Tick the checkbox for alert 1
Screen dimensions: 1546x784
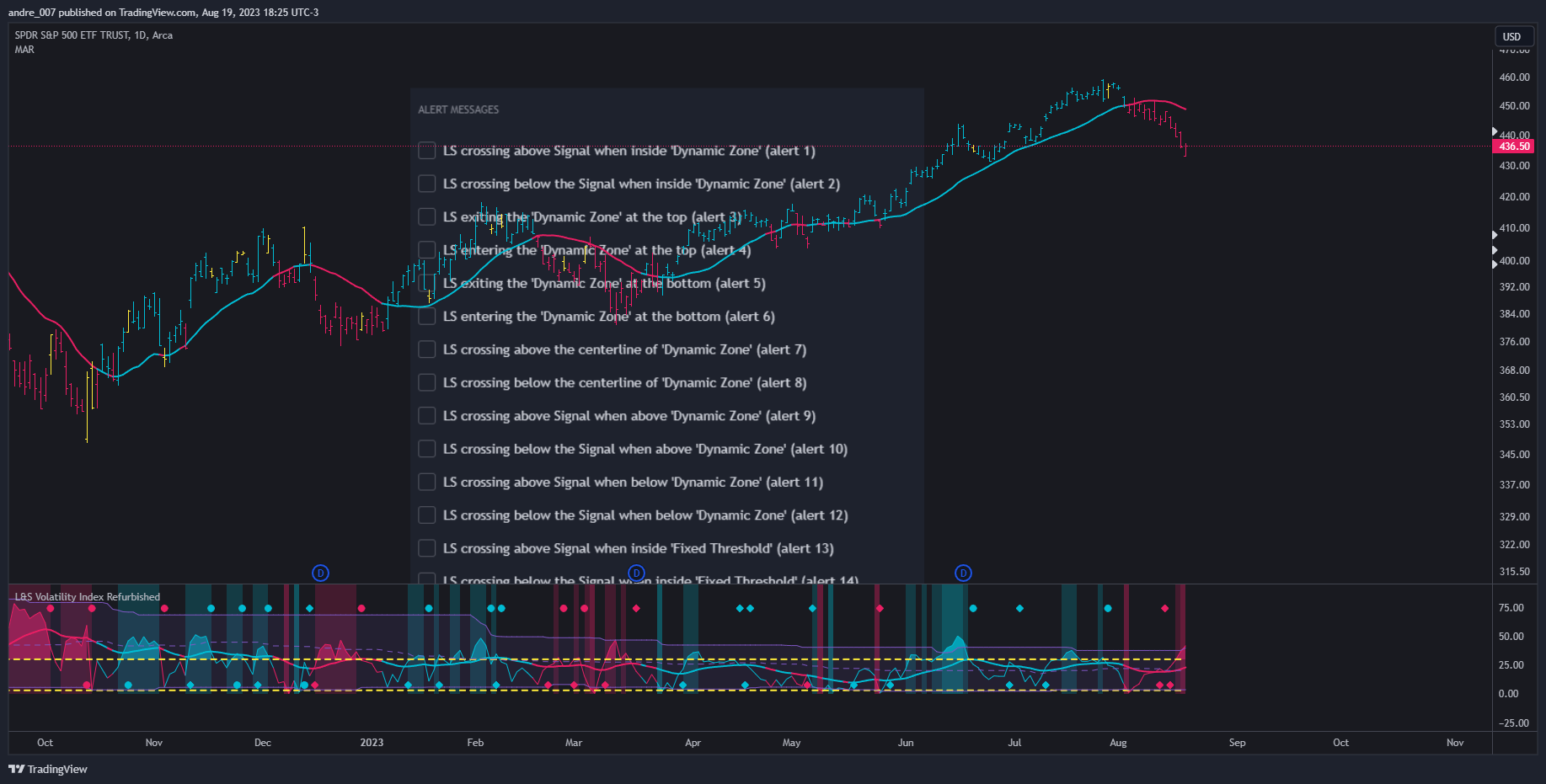tap(427, 151)
